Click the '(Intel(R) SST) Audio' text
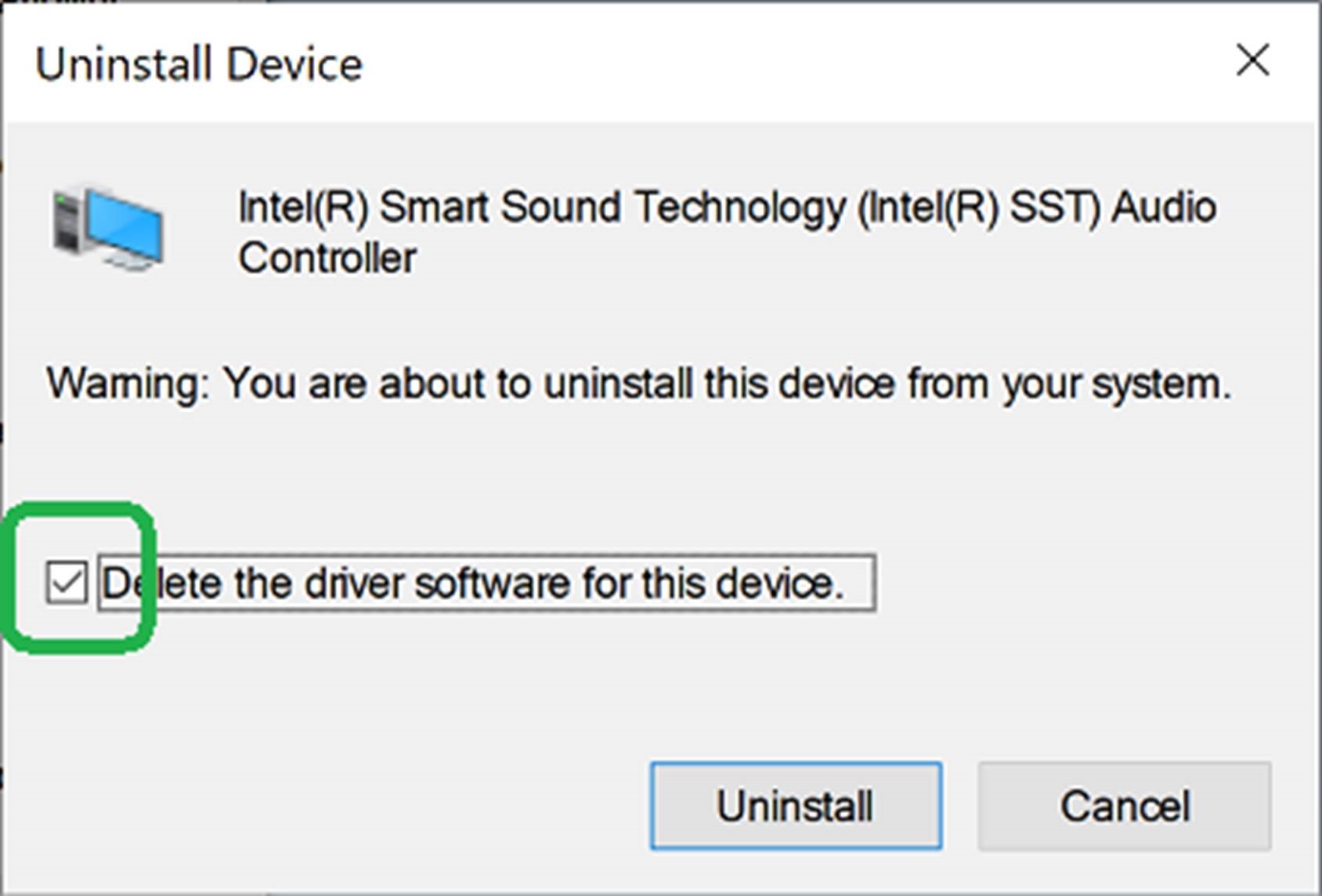 point(1037,208)
